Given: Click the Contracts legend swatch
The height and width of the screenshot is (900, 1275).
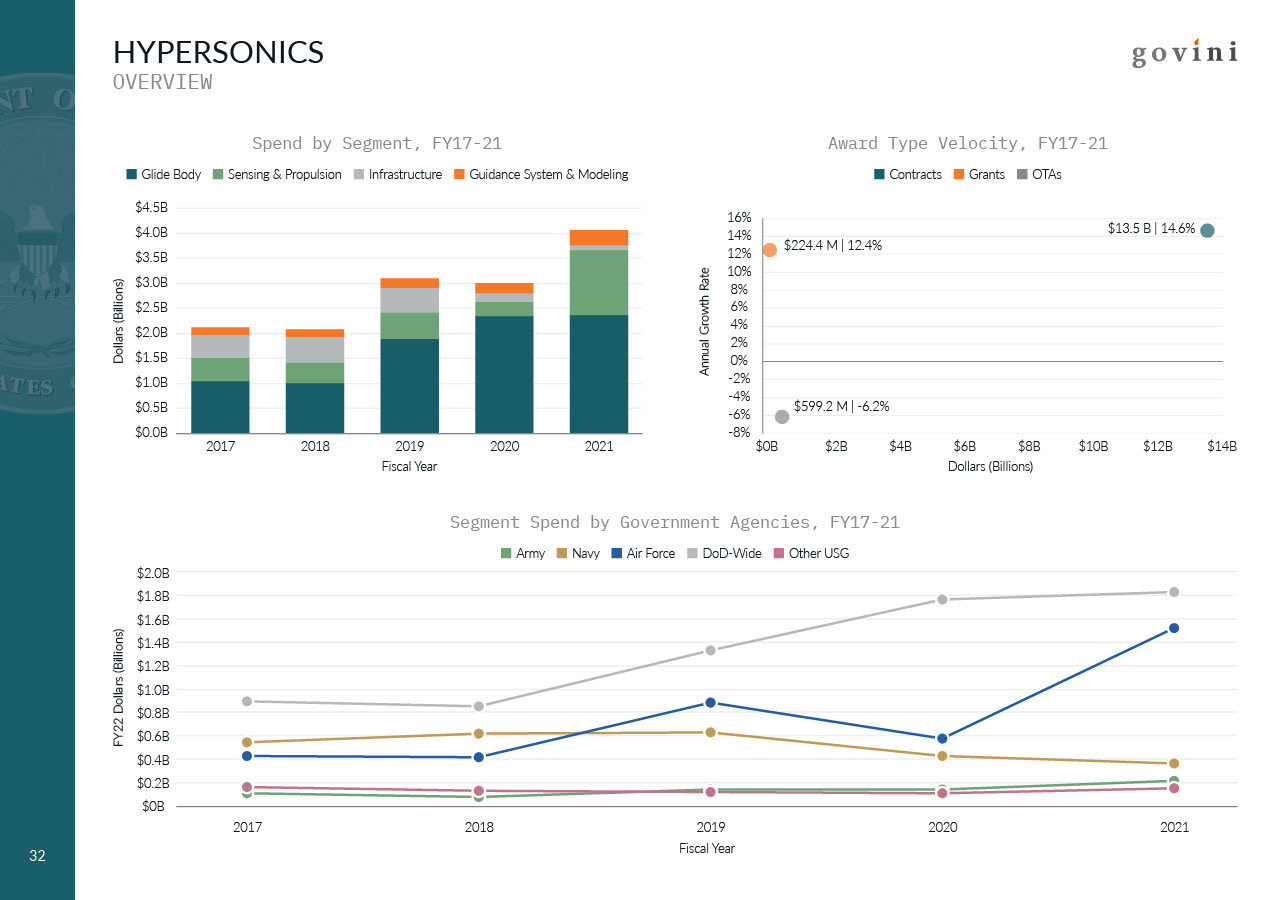Looking at the screenshot, I should coord(879,174).
